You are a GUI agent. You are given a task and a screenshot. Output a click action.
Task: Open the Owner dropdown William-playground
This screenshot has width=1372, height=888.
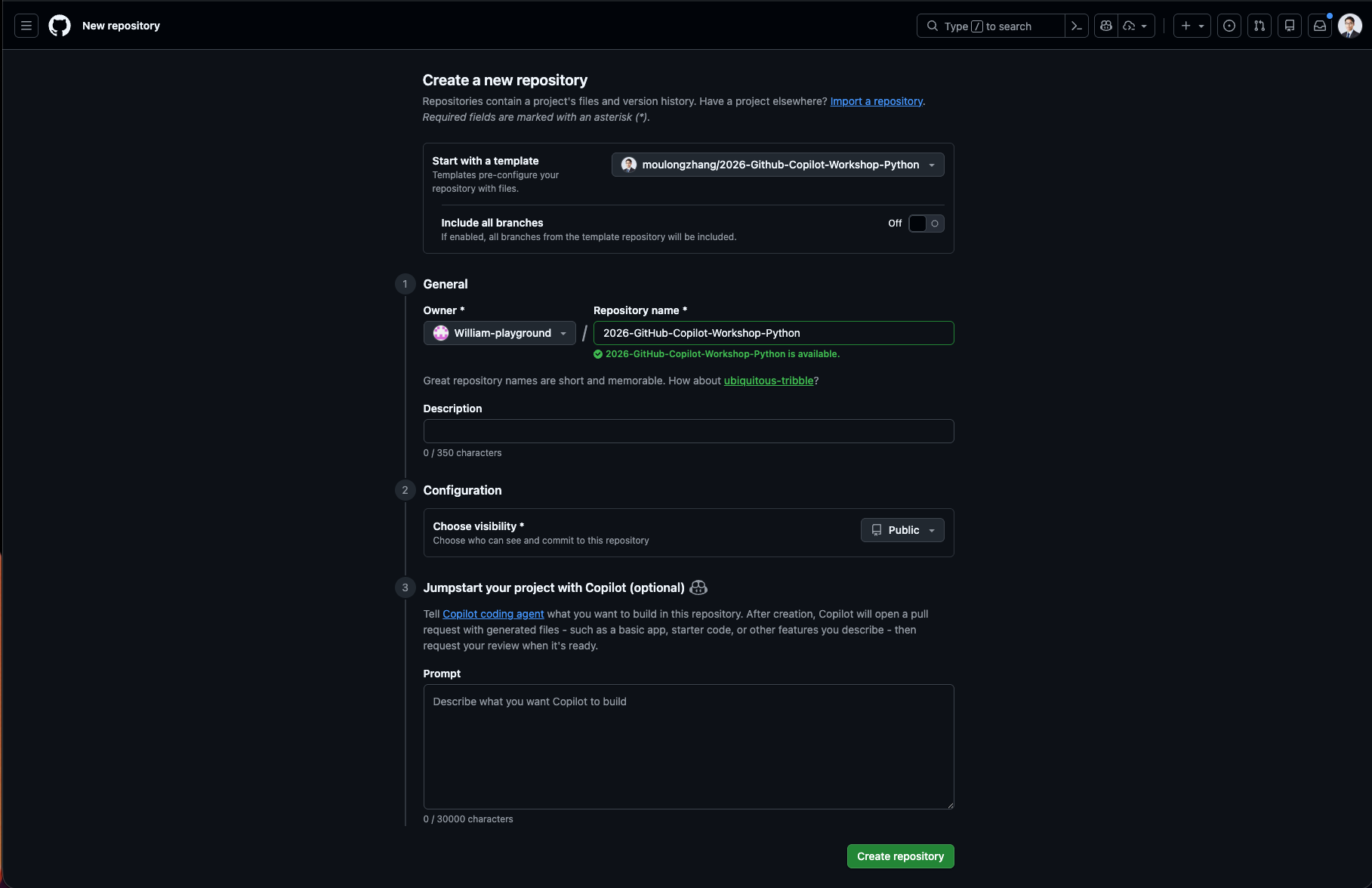coord(499,333)
